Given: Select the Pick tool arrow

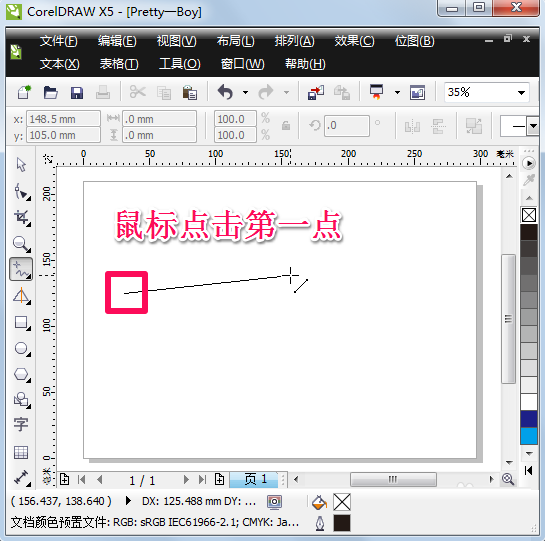Looking at the screenshot, I should [21, 164].
